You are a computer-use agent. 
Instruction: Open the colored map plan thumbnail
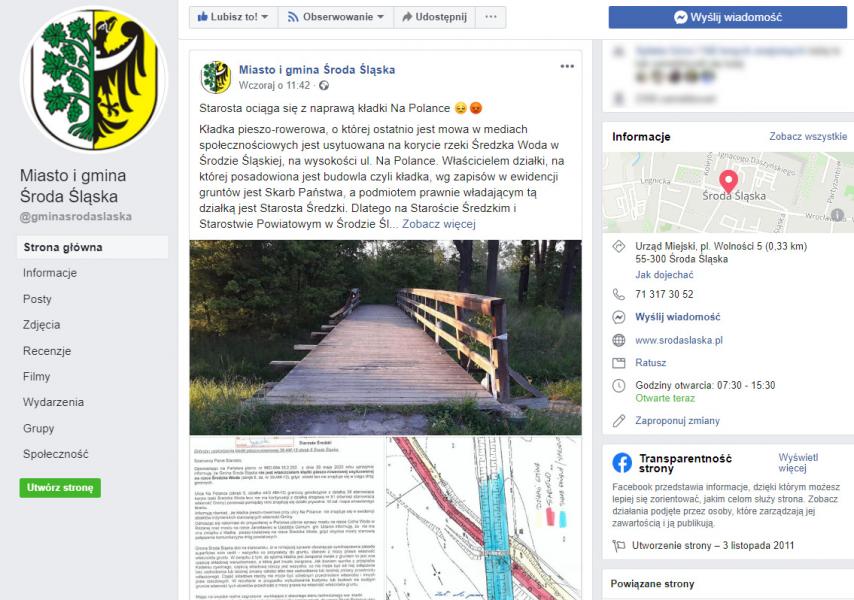(484, 518)
